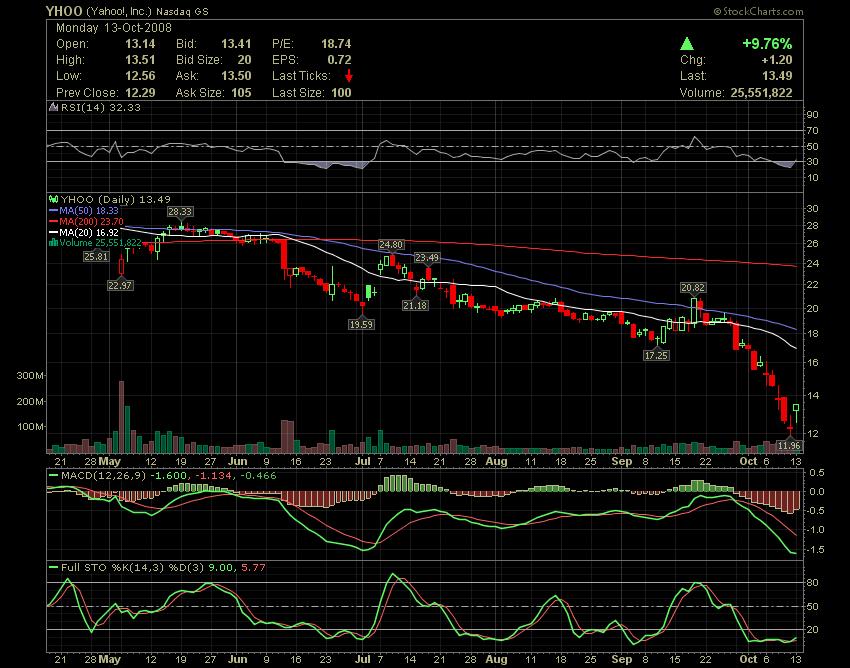Click the YHOO ticker symbol in the title
Screen dimensions: 850x668
[63, 11]
